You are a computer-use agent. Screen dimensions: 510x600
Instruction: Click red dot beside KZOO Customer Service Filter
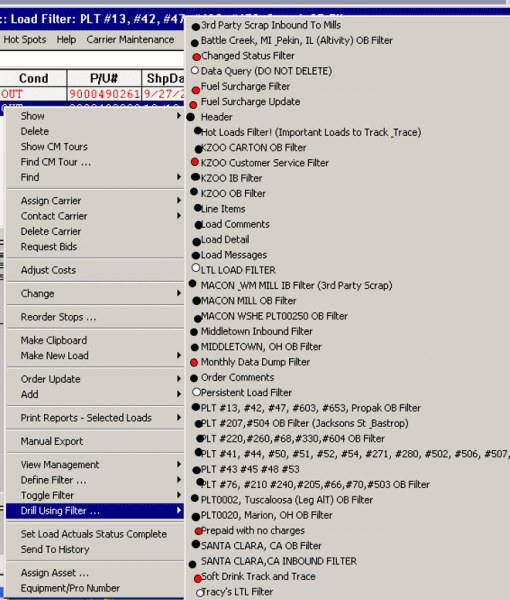tap(194, 162)
